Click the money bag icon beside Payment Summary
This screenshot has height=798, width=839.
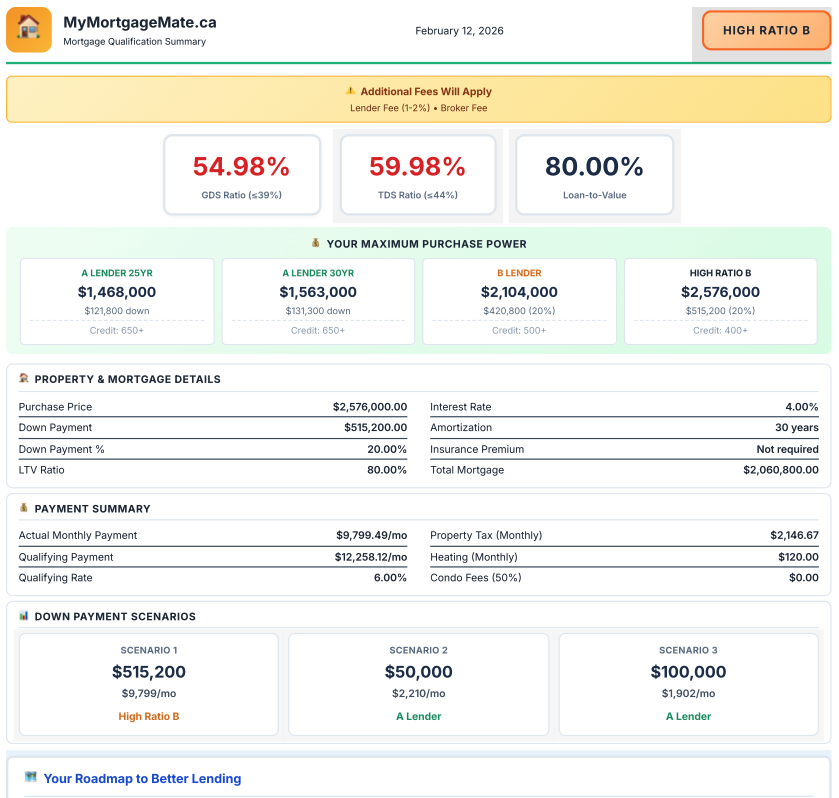coord(24,508)
